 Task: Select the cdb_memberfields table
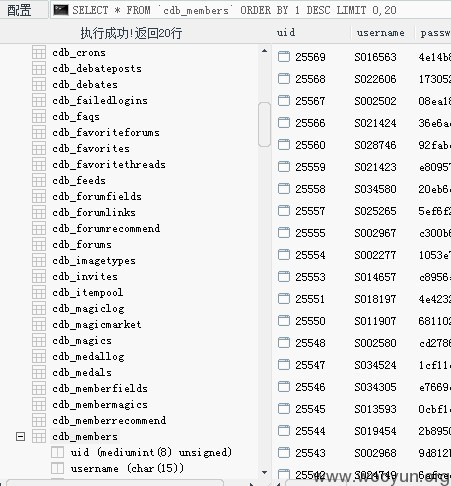100,389
